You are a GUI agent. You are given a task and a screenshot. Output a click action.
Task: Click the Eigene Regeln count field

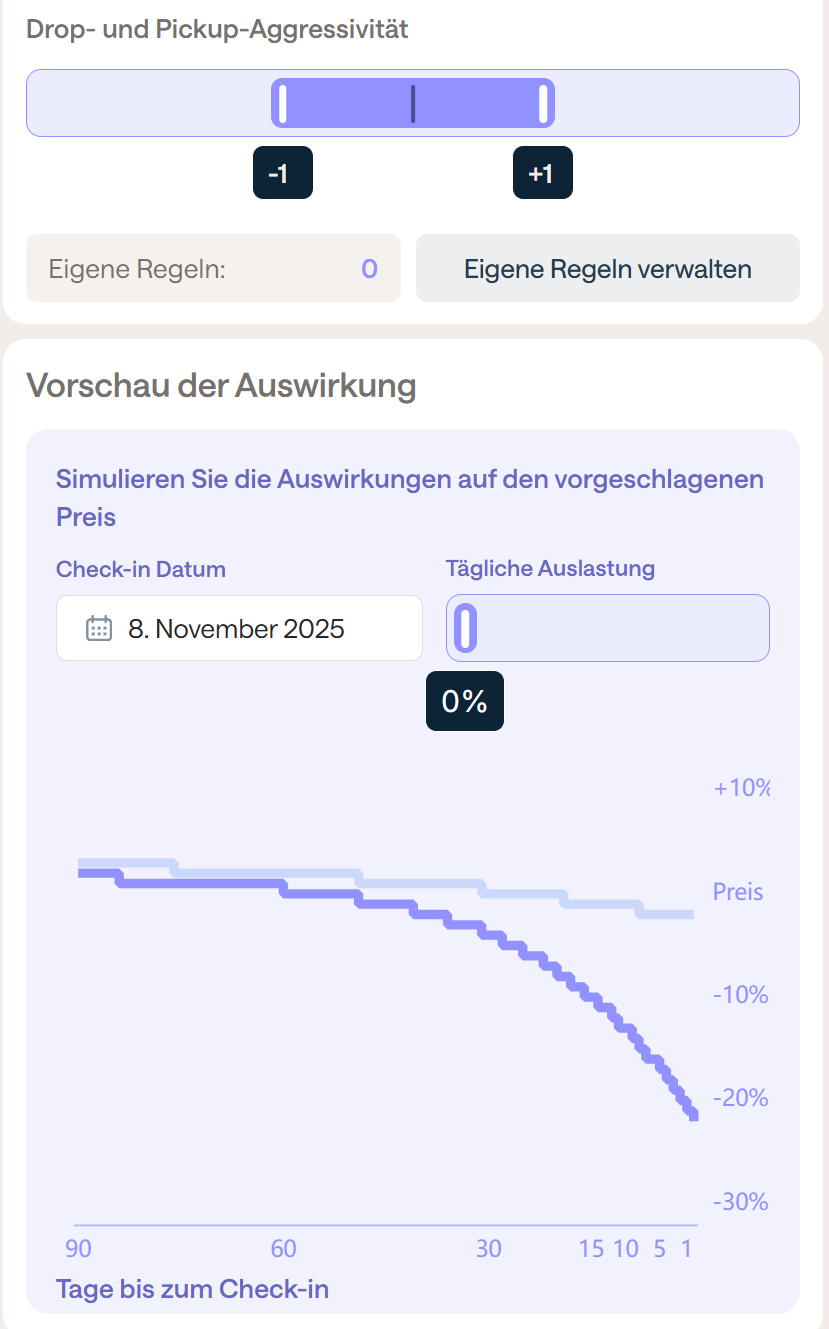click(x=213, y=268)
